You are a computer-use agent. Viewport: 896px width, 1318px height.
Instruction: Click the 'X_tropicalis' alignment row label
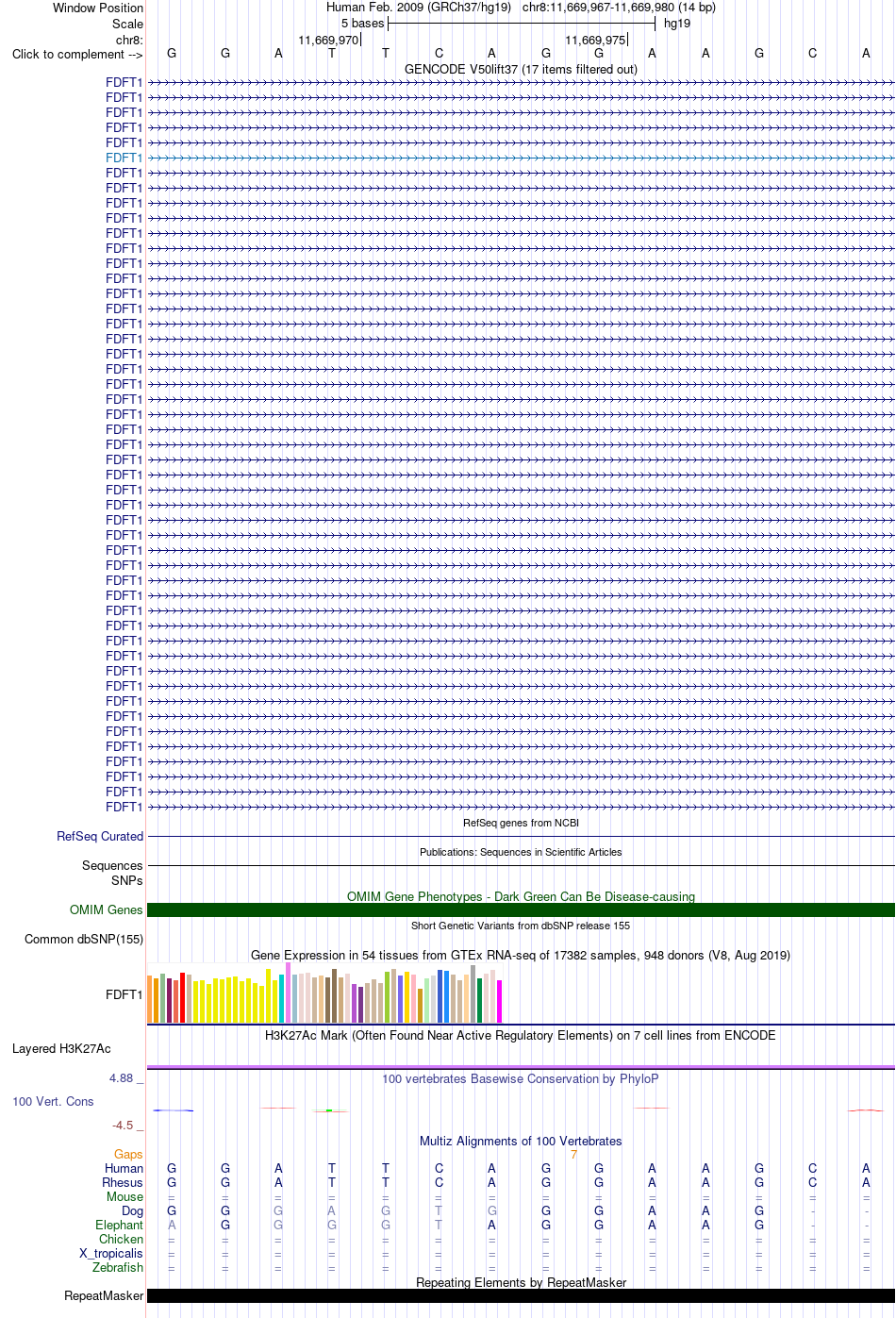[111, 1254]
